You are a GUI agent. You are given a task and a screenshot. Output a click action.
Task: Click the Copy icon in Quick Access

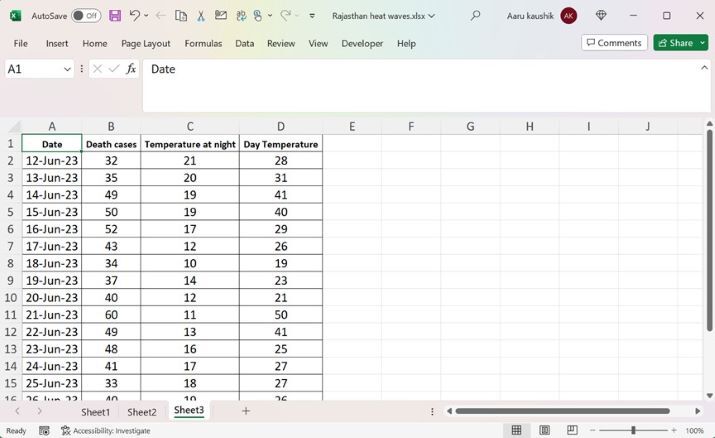(x=181, y=16)
